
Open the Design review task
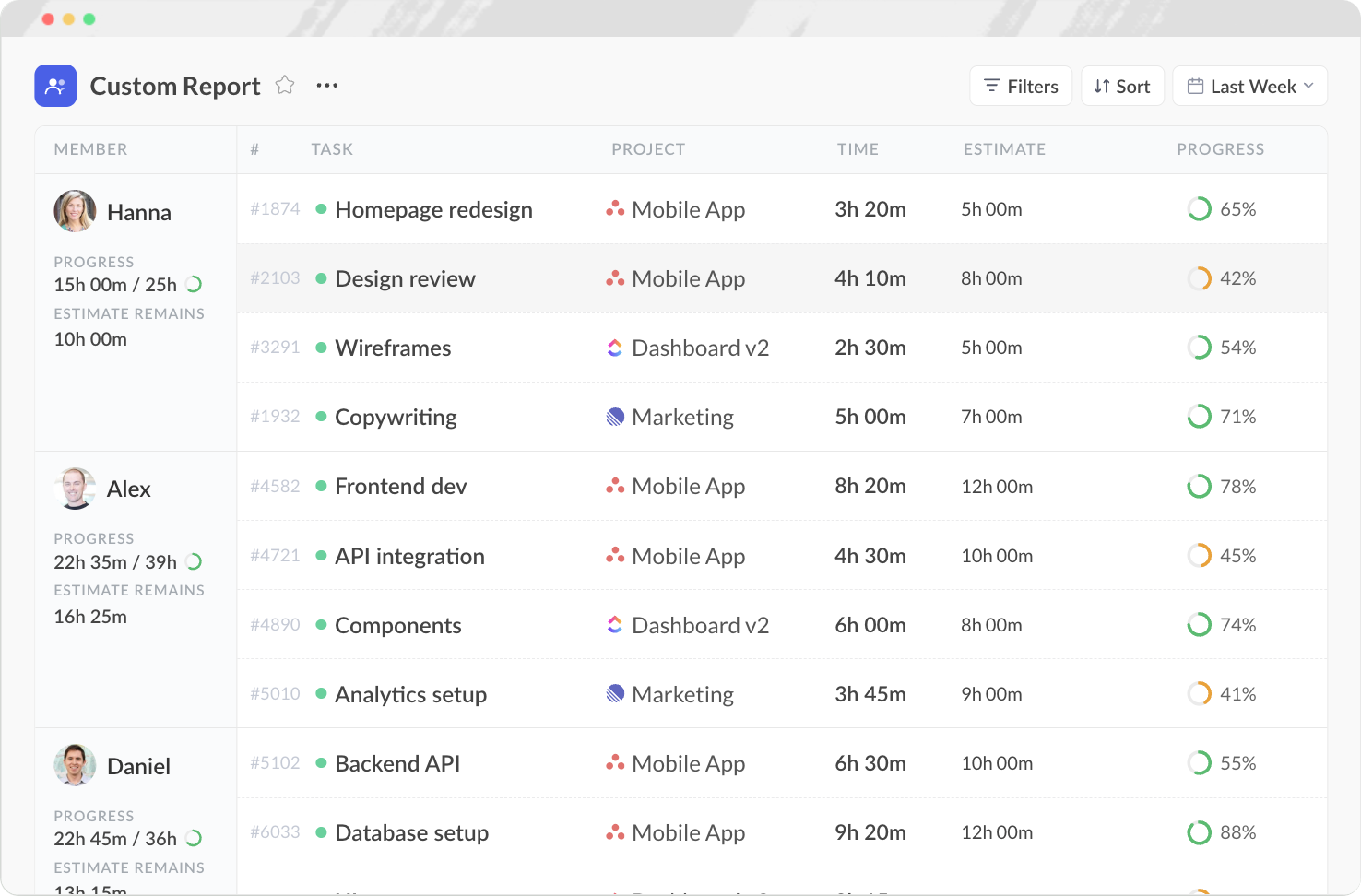(x=405, y=279)
